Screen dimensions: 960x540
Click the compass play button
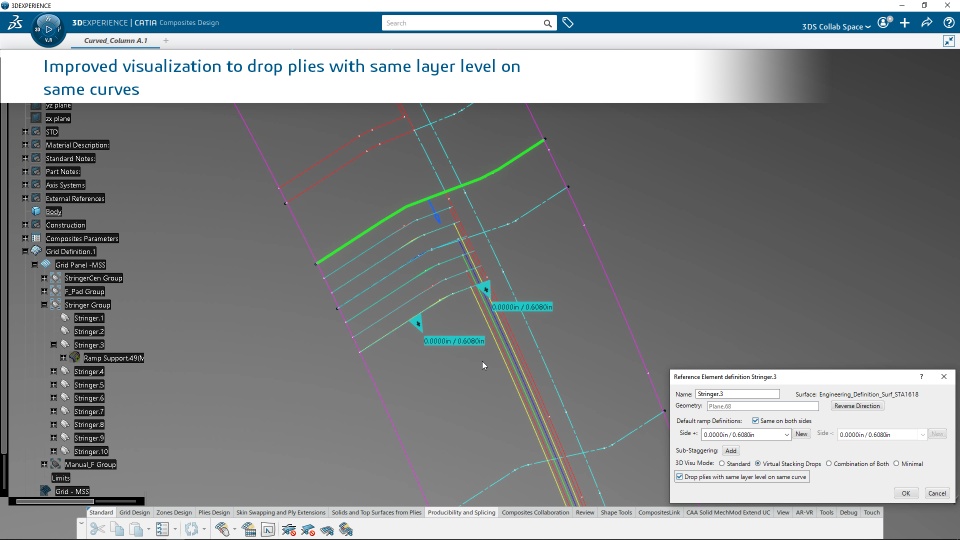[48, 28]
